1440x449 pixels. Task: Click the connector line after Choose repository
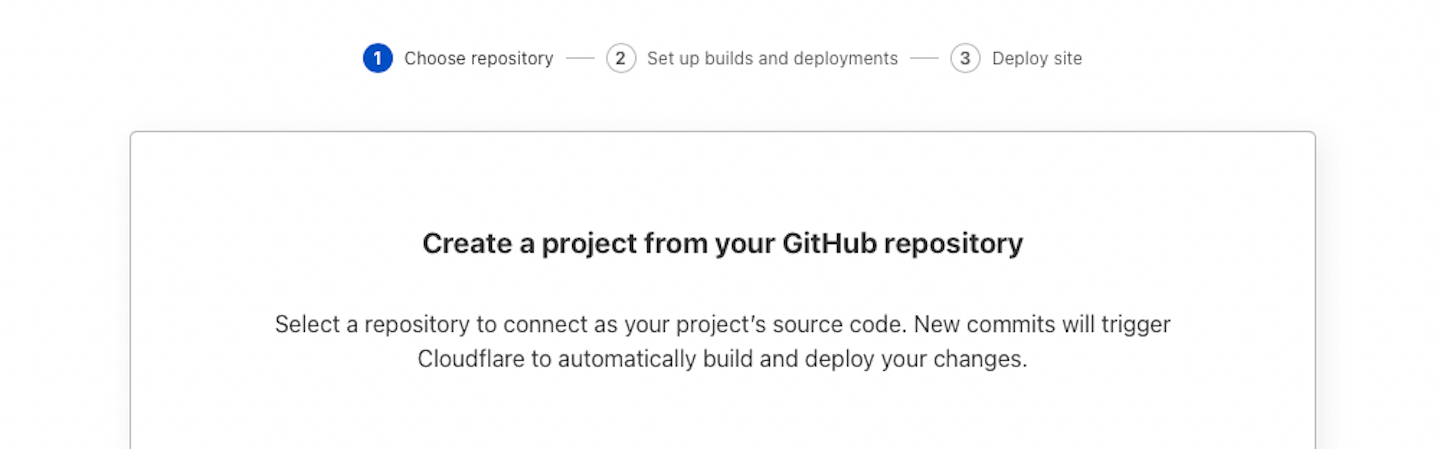[x=580, y=58]
